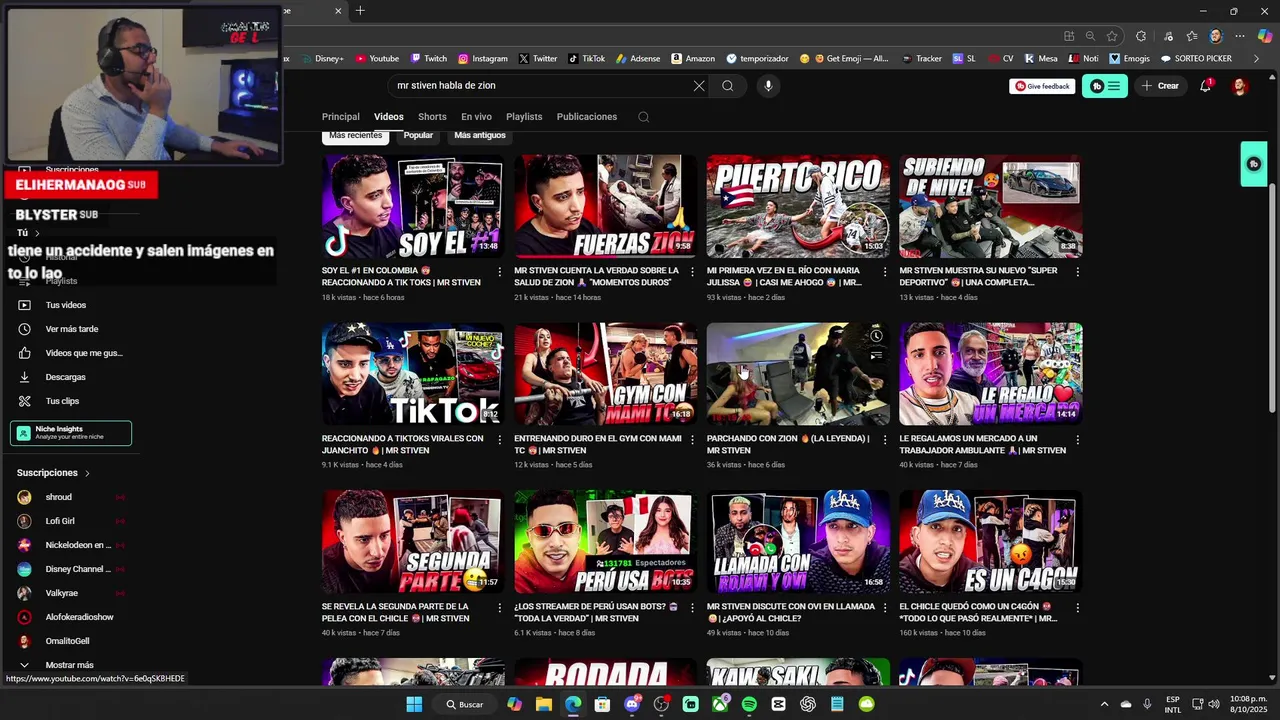Switch to the En vivo tab
The width and height of the screenshot is (1280, 720).
click(476, 117)
